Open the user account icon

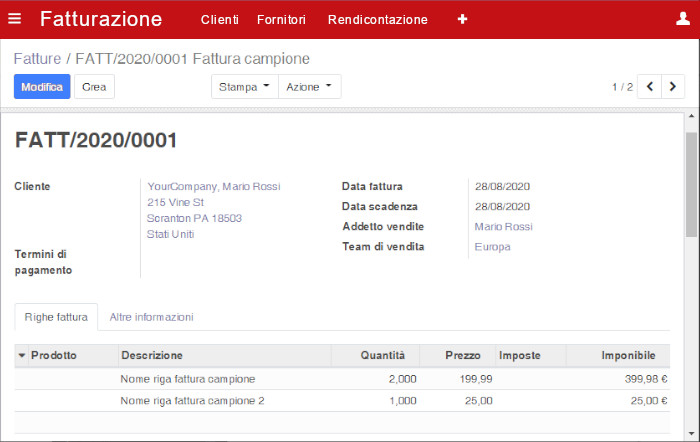pos(683,19)
